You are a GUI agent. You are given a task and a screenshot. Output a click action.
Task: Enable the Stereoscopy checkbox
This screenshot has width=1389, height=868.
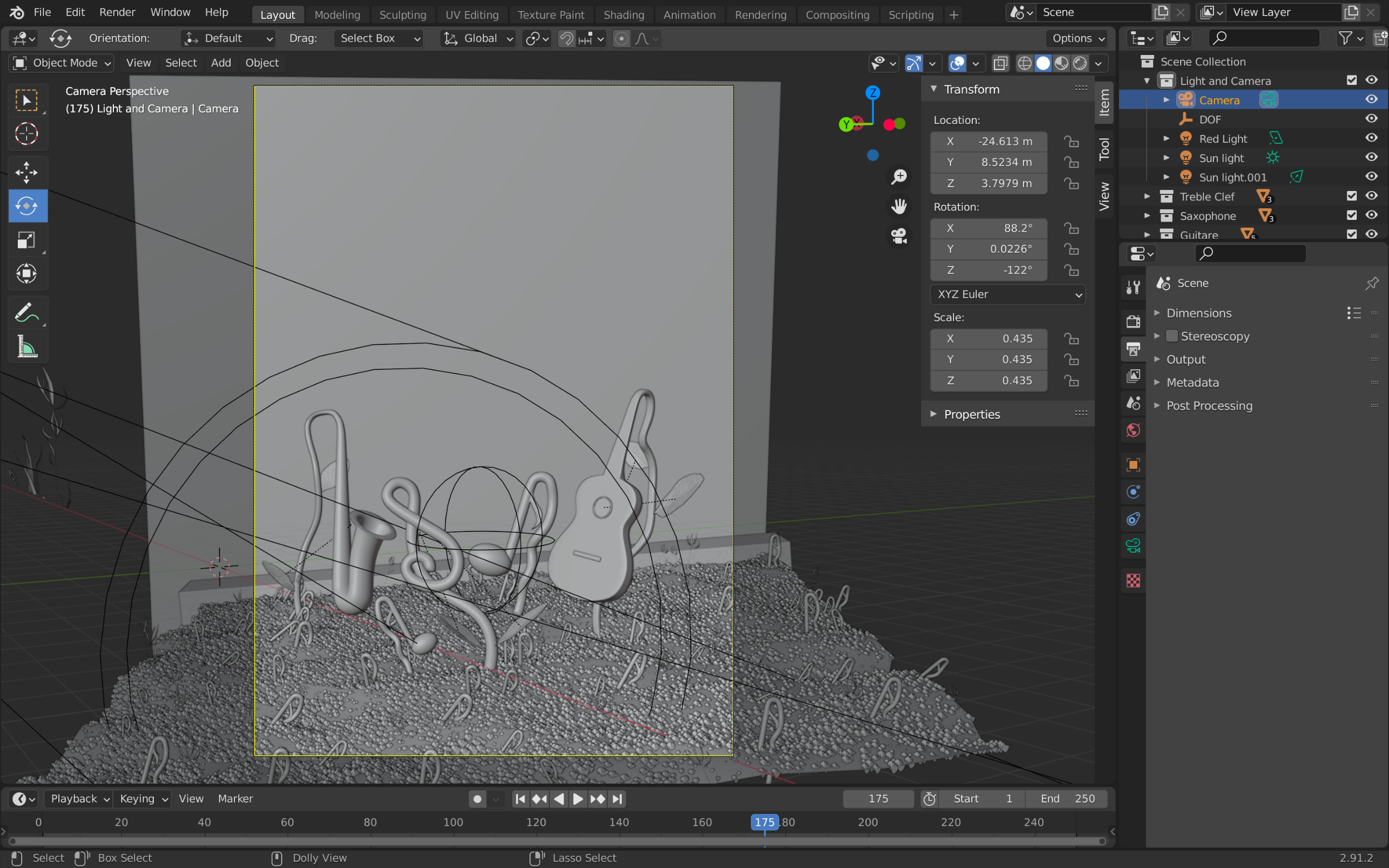pos(1172,336)
